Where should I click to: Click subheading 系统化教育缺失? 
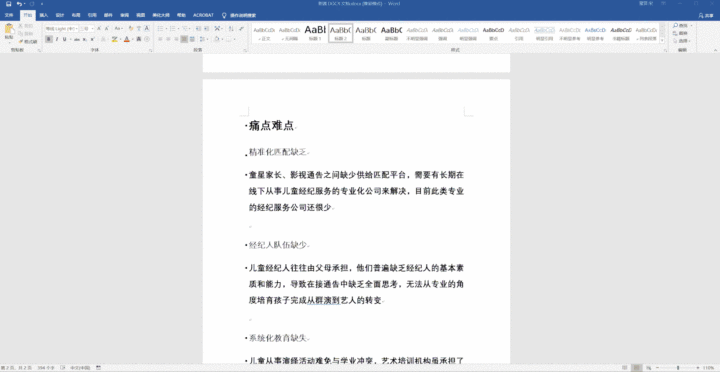pos(277,338)
